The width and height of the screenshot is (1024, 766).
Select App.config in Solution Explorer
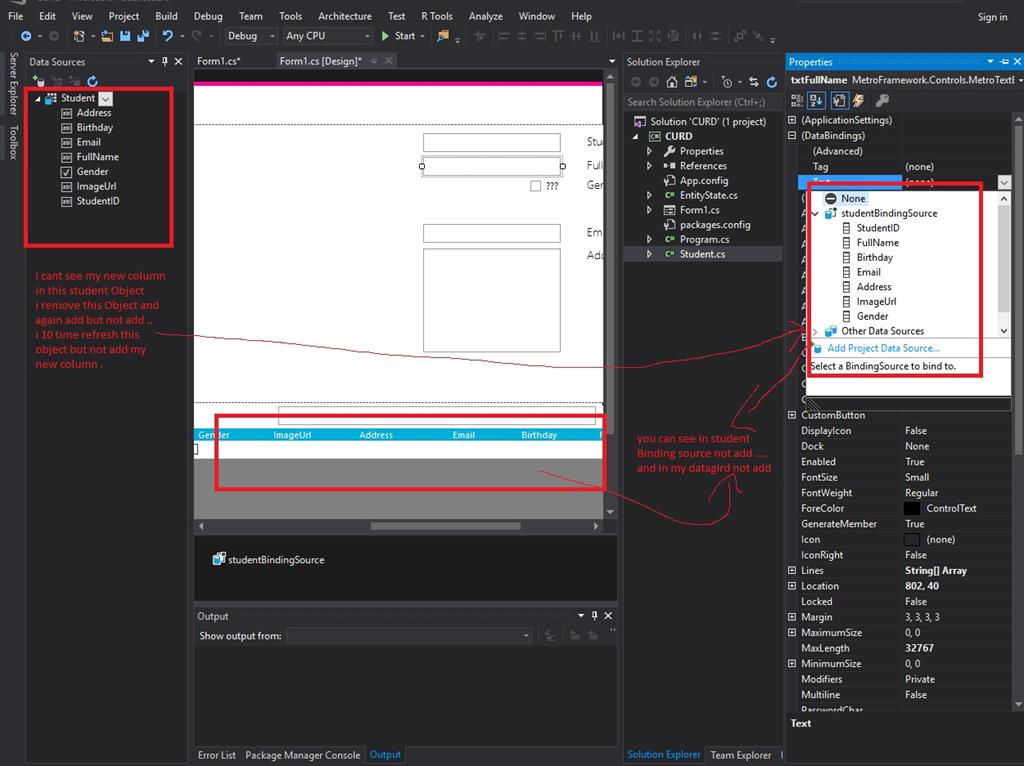click(x=703, y=181)
